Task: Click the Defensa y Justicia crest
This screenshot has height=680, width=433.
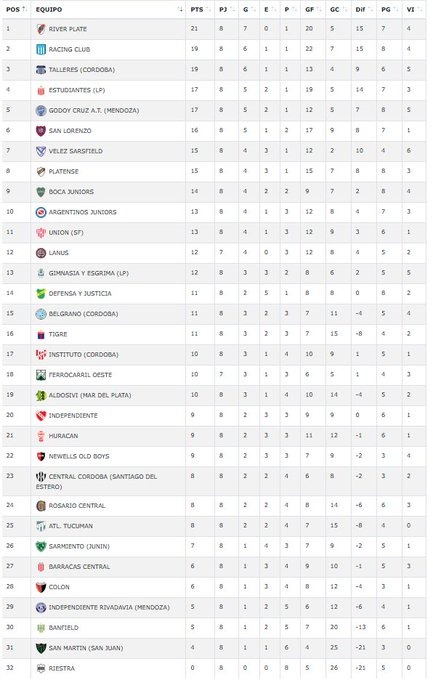Action: coord(41,294)
